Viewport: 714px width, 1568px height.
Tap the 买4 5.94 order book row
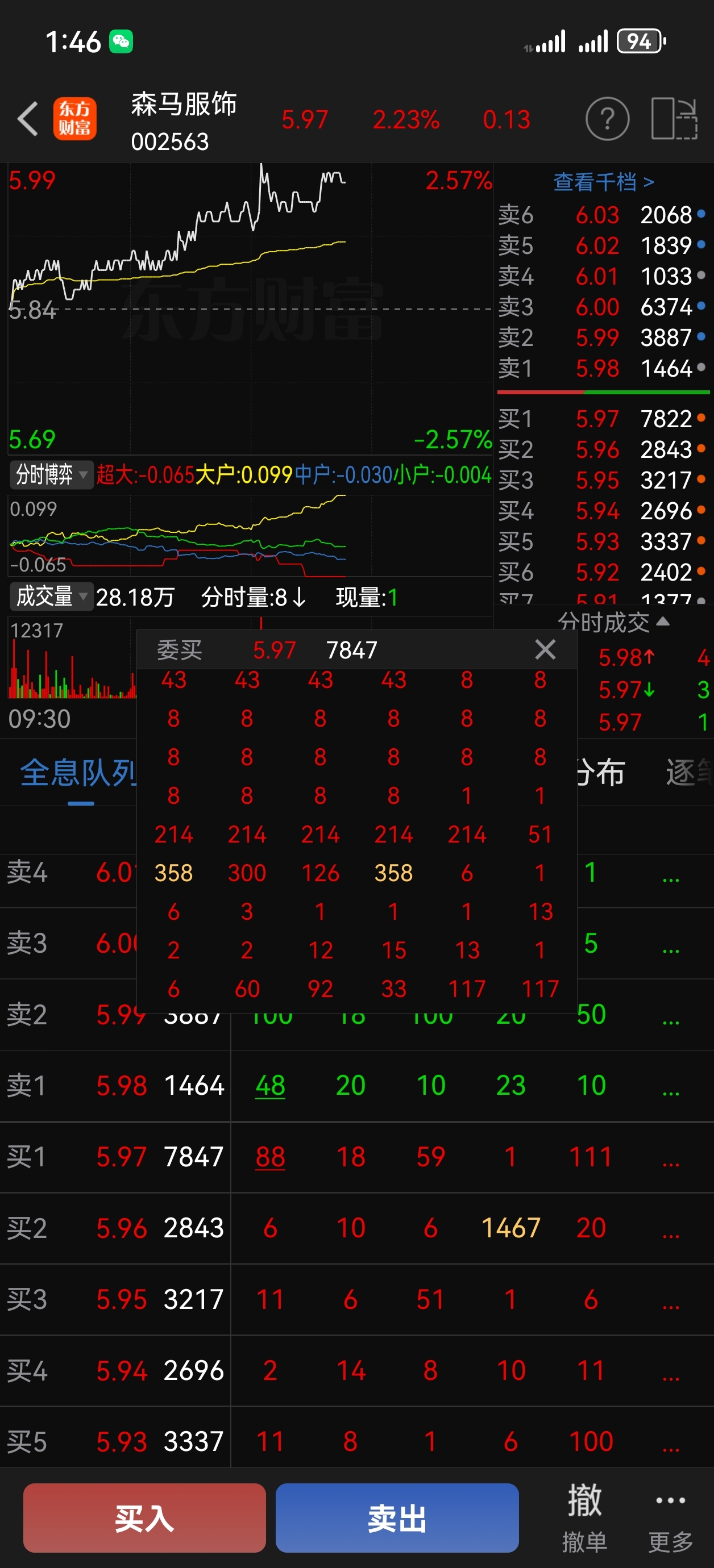click(603, 511)
